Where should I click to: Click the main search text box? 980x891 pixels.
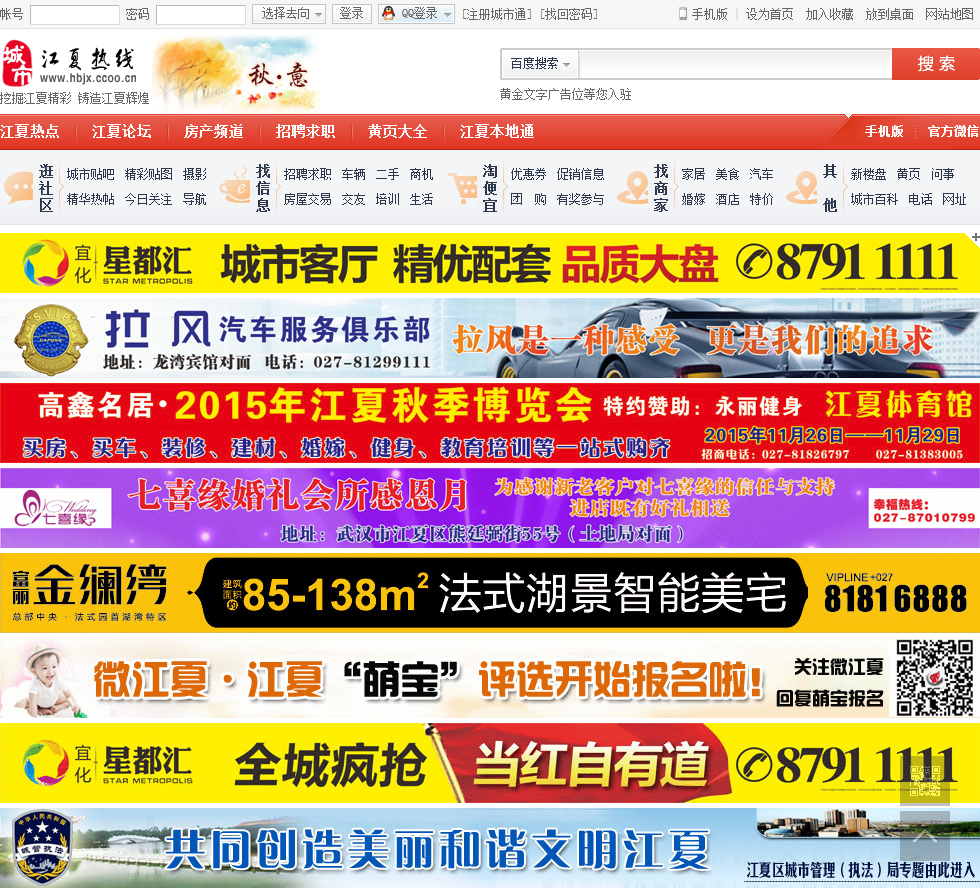click(x=735, y=64)
